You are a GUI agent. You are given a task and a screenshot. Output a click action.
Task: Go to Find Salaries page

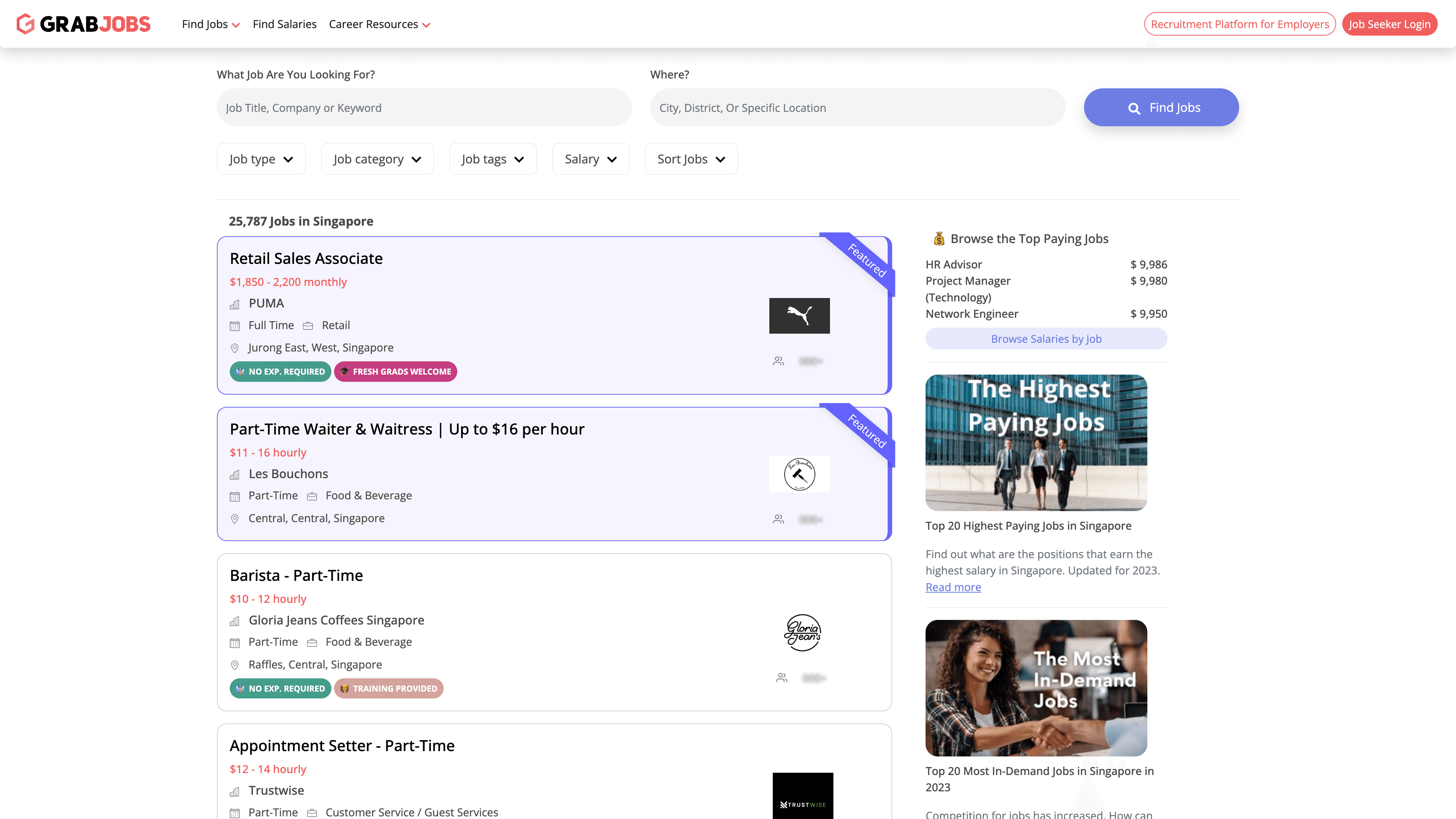284,24
